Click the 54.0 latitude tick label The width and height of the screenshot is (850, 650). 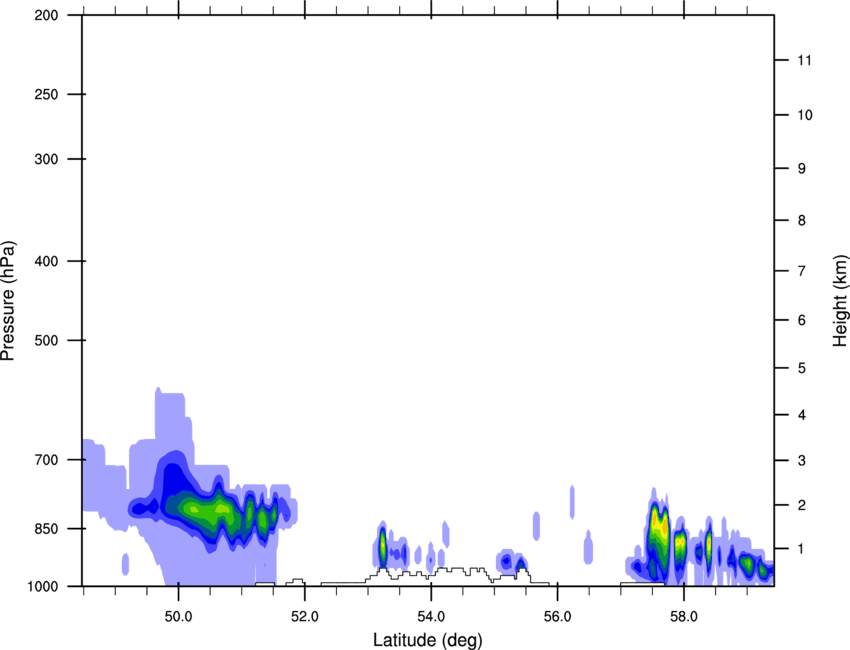pyautogui.click(x=431, y=616)
